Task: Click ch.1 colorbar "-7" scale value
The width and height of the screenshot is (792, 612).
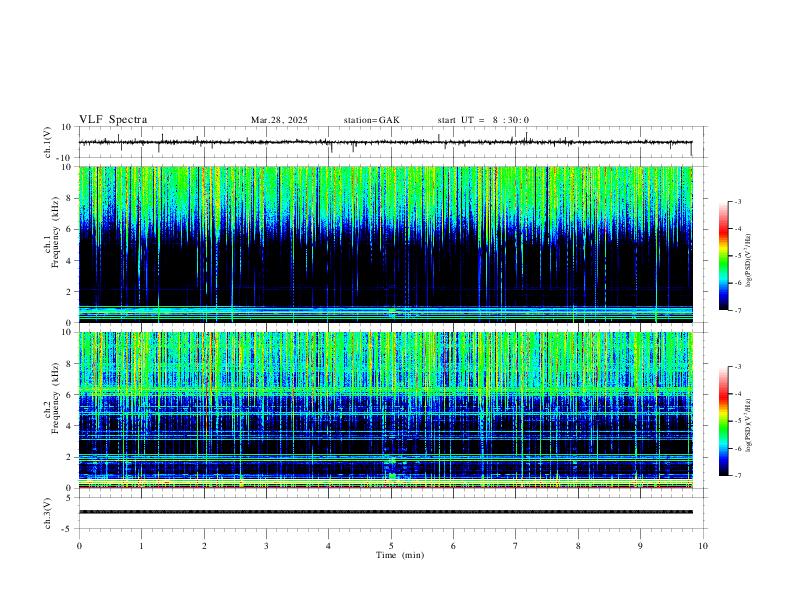Action: coord(738,311)
